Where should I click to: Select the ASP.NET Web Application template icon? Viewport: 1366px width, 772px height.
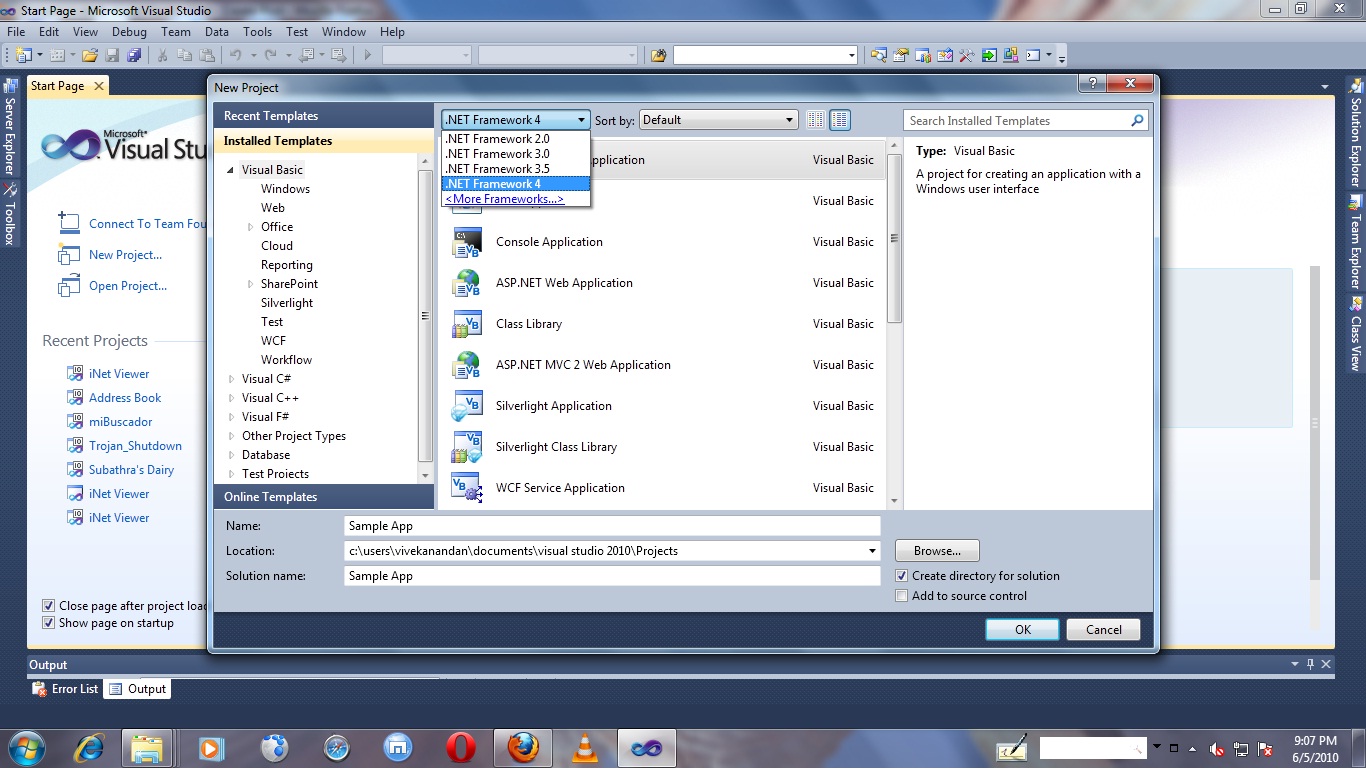[x=466, y=283]
